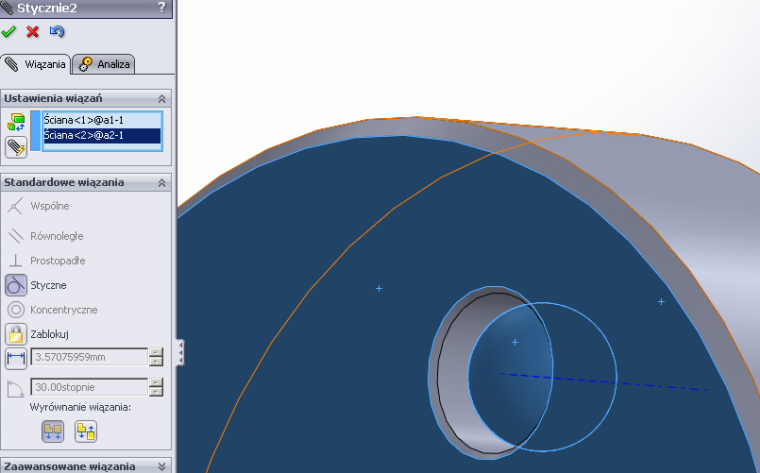
Task: Click the Wyrównanie wiązania label
Action: tap(80, 407)
